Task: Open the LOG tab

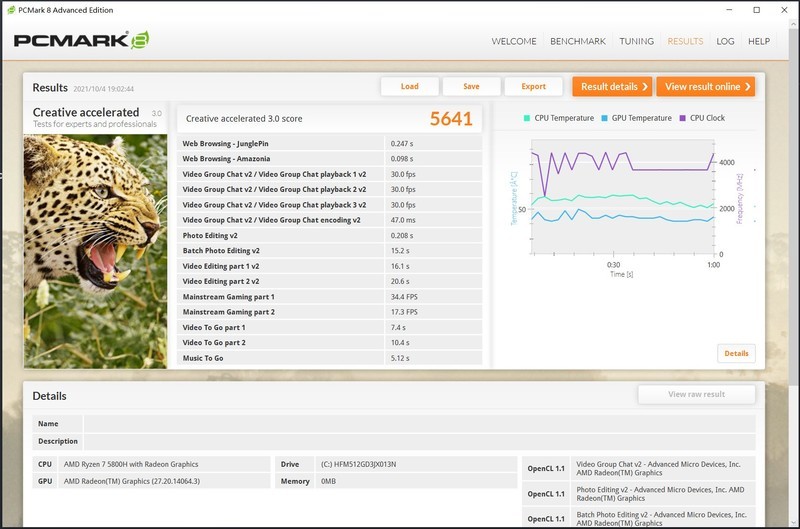Action: click(725, 41)
